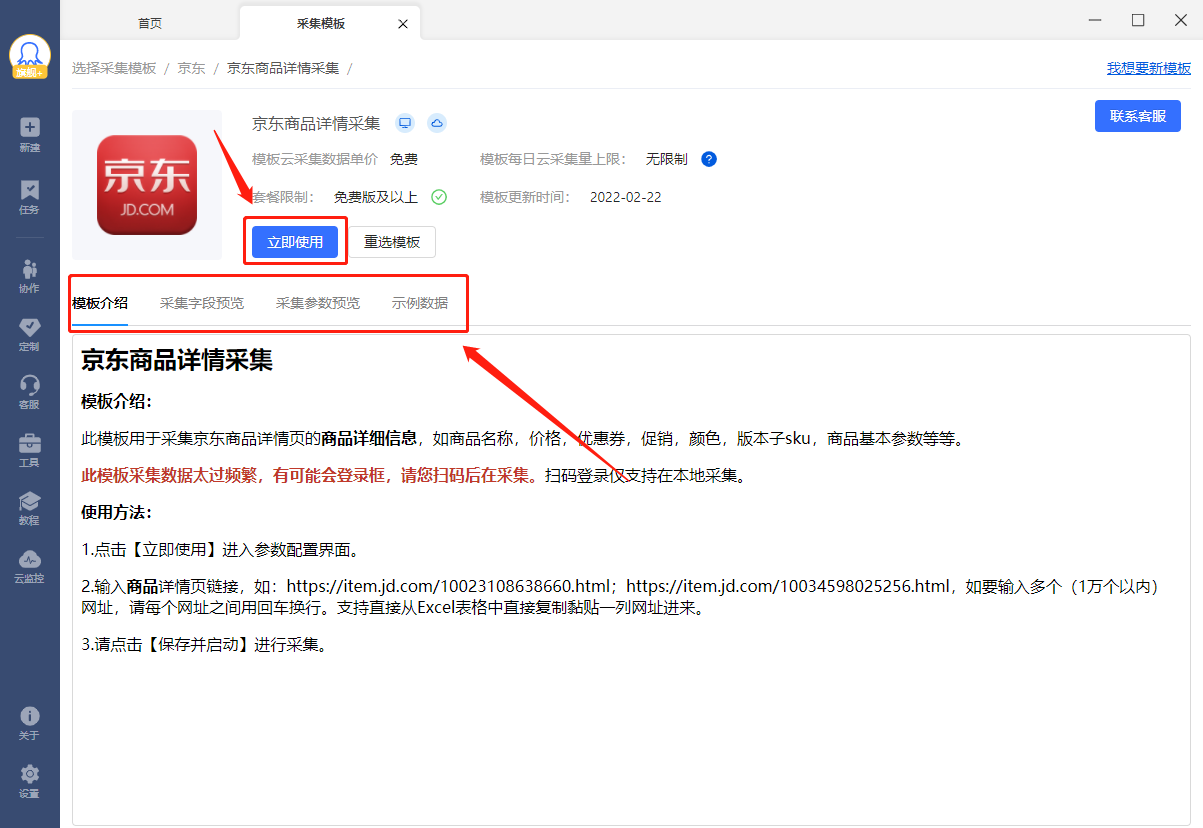
Task: Click the 使用方法 heading
Action: click(116, 512)
